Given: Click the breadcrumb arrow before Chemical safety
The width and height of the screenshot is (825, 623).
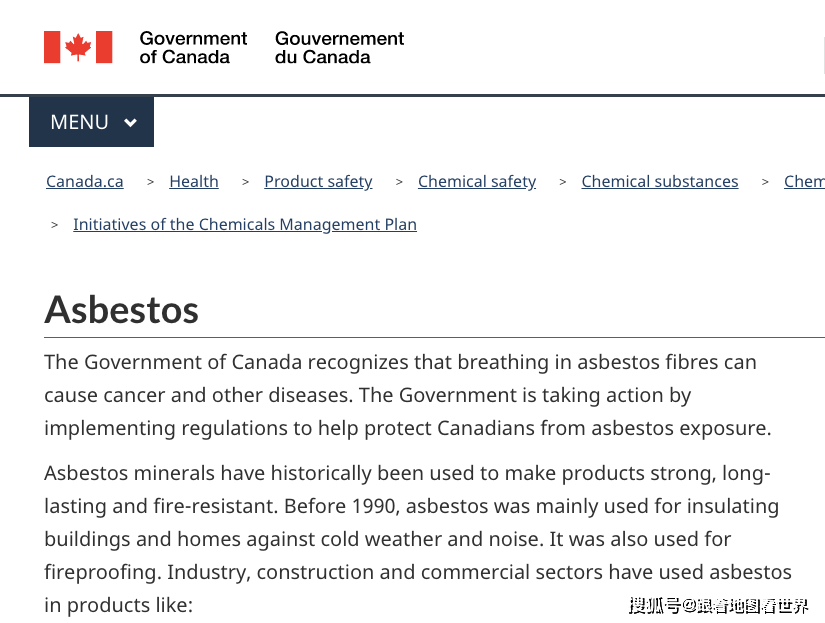Looking at the screenshot, I should pyautogui.click(x=399, y=182).
